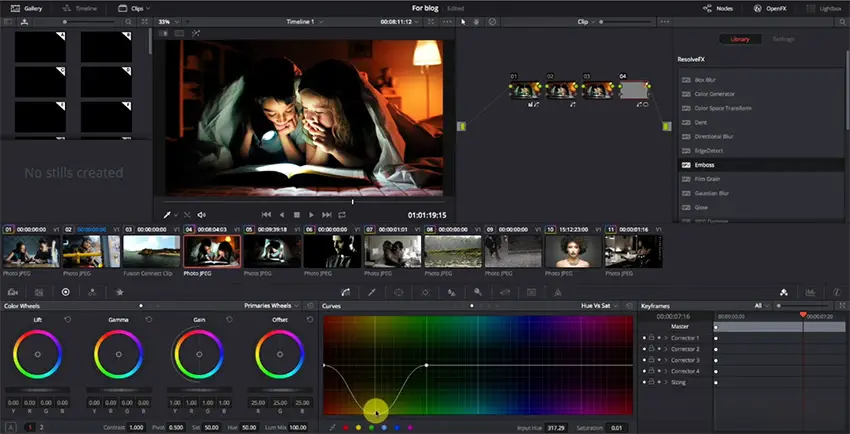Click the skip to first frame button
850x434 pixels.
pyautogui.click(x=266, y=215)
